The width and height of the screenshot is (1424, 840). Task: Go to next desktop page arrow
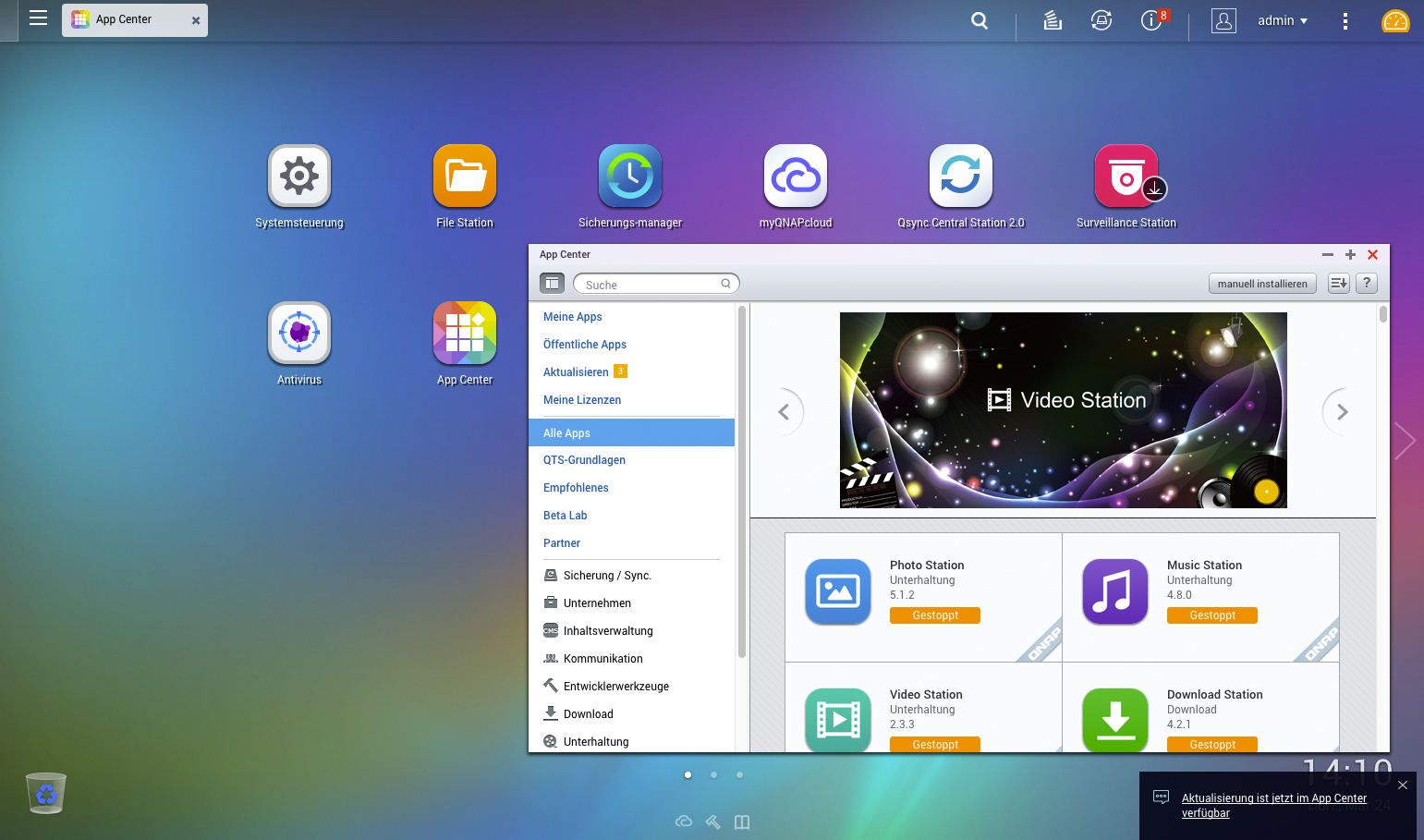(1405, 441)
